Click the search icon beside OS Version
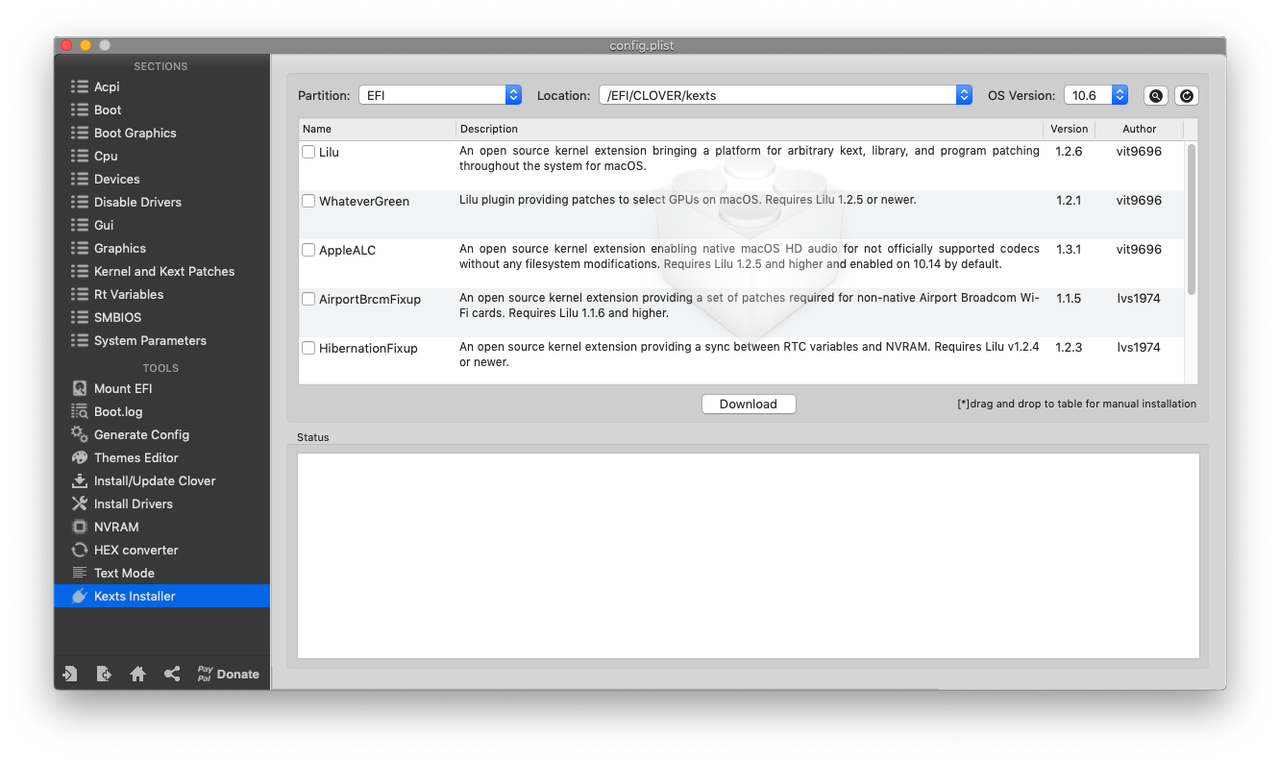 (x=1156, y=96)
